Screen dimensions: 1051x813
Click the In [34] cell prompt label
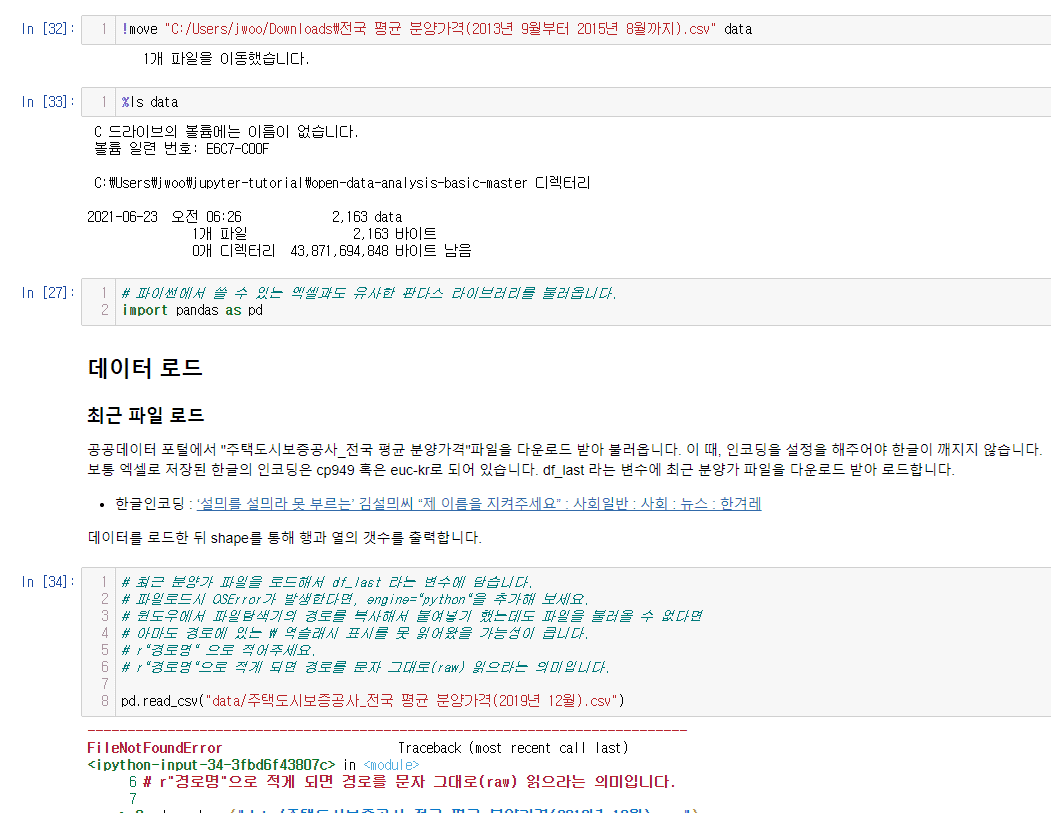pos(48,582)
